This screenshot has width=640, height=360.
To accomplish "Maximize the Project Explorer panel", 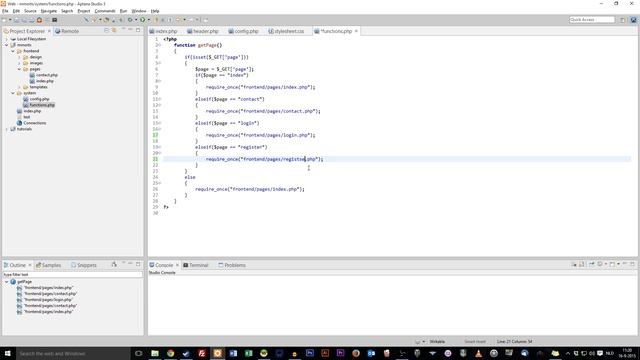I will pos(138,30).
